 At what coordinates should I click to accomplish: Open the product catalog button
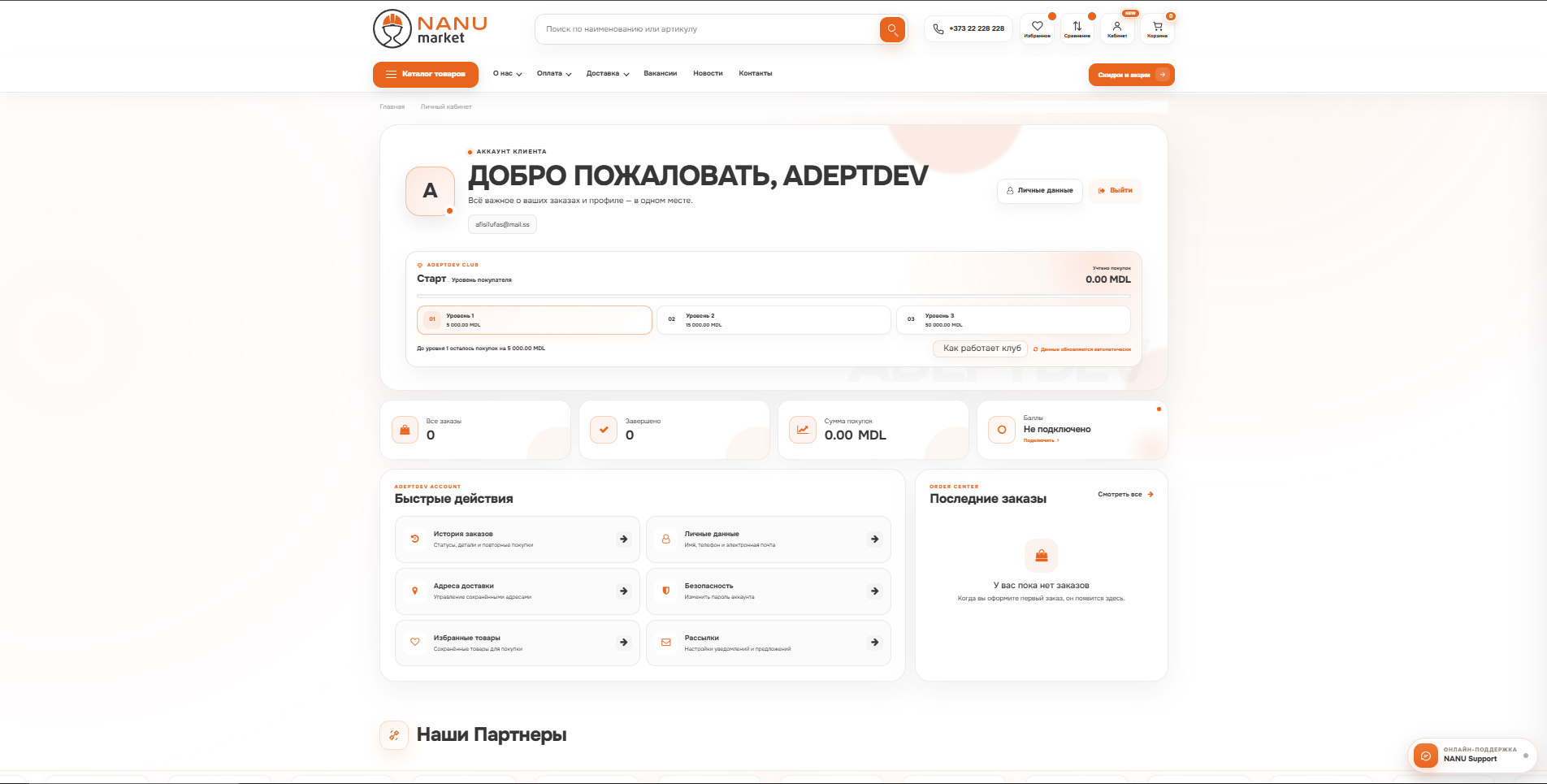(426, 74)
